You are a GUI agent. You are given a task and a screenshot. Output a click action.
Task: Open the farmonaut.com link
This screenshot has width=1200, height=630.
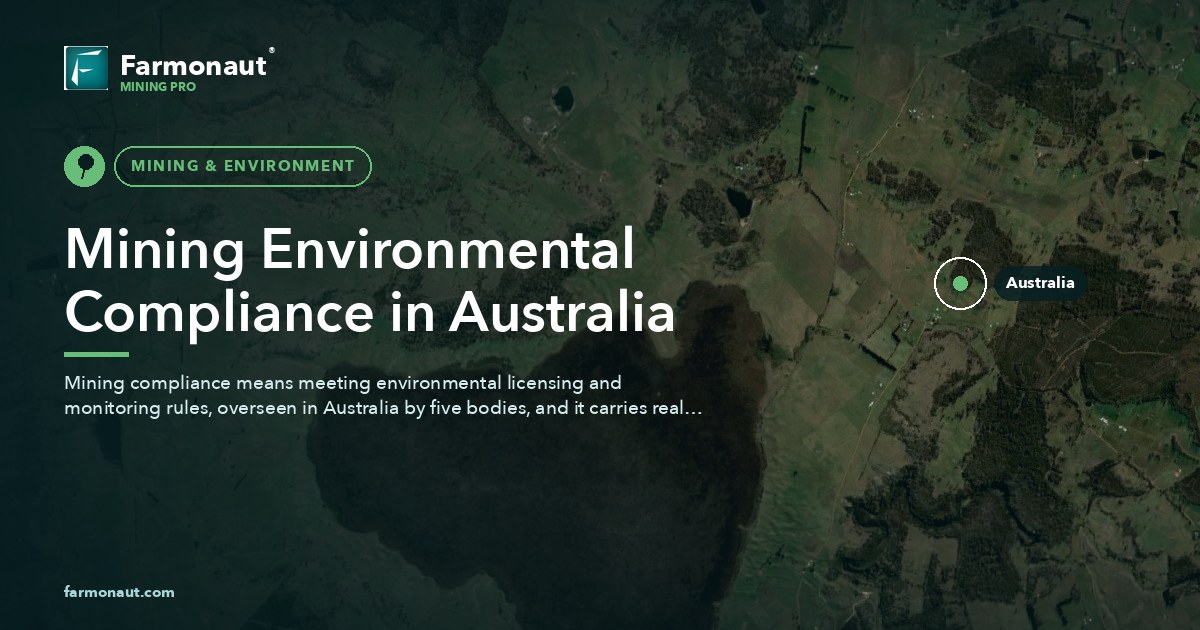119,592
